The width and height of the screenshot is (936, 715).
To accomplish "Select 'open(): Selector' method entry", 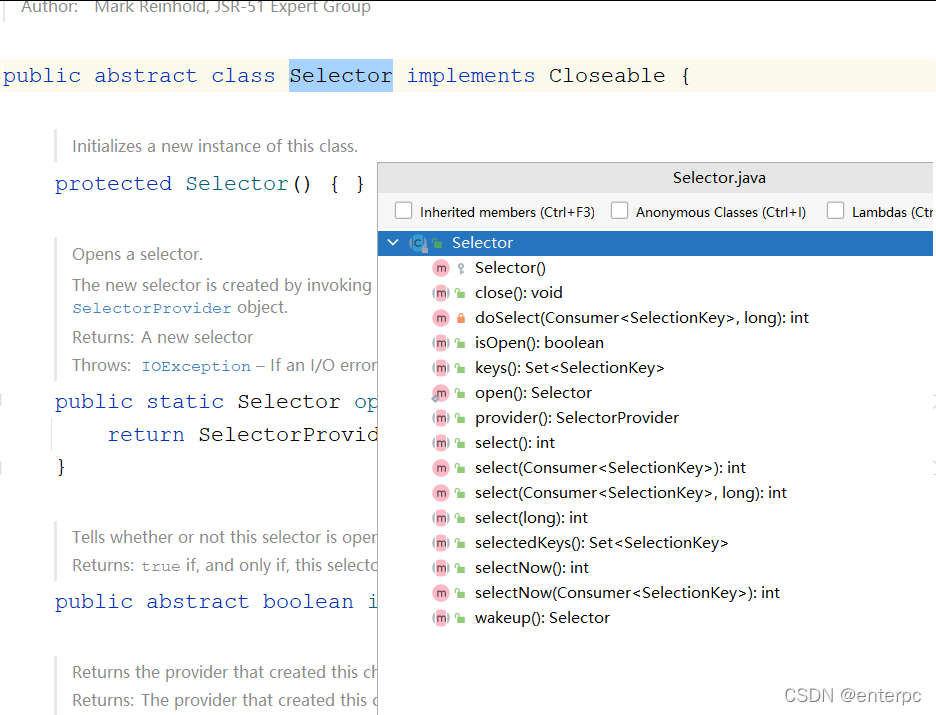I will (533, 393).
